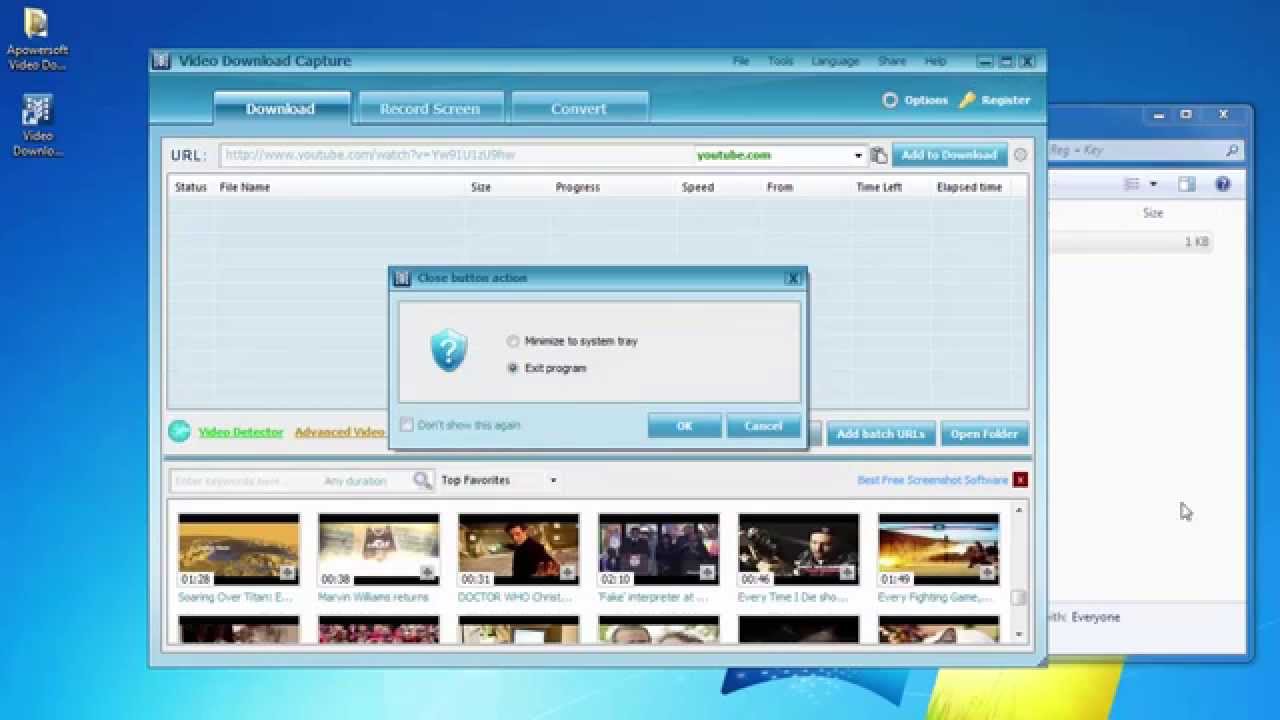
Task: Open the File menu
Action: coord(741,61)
